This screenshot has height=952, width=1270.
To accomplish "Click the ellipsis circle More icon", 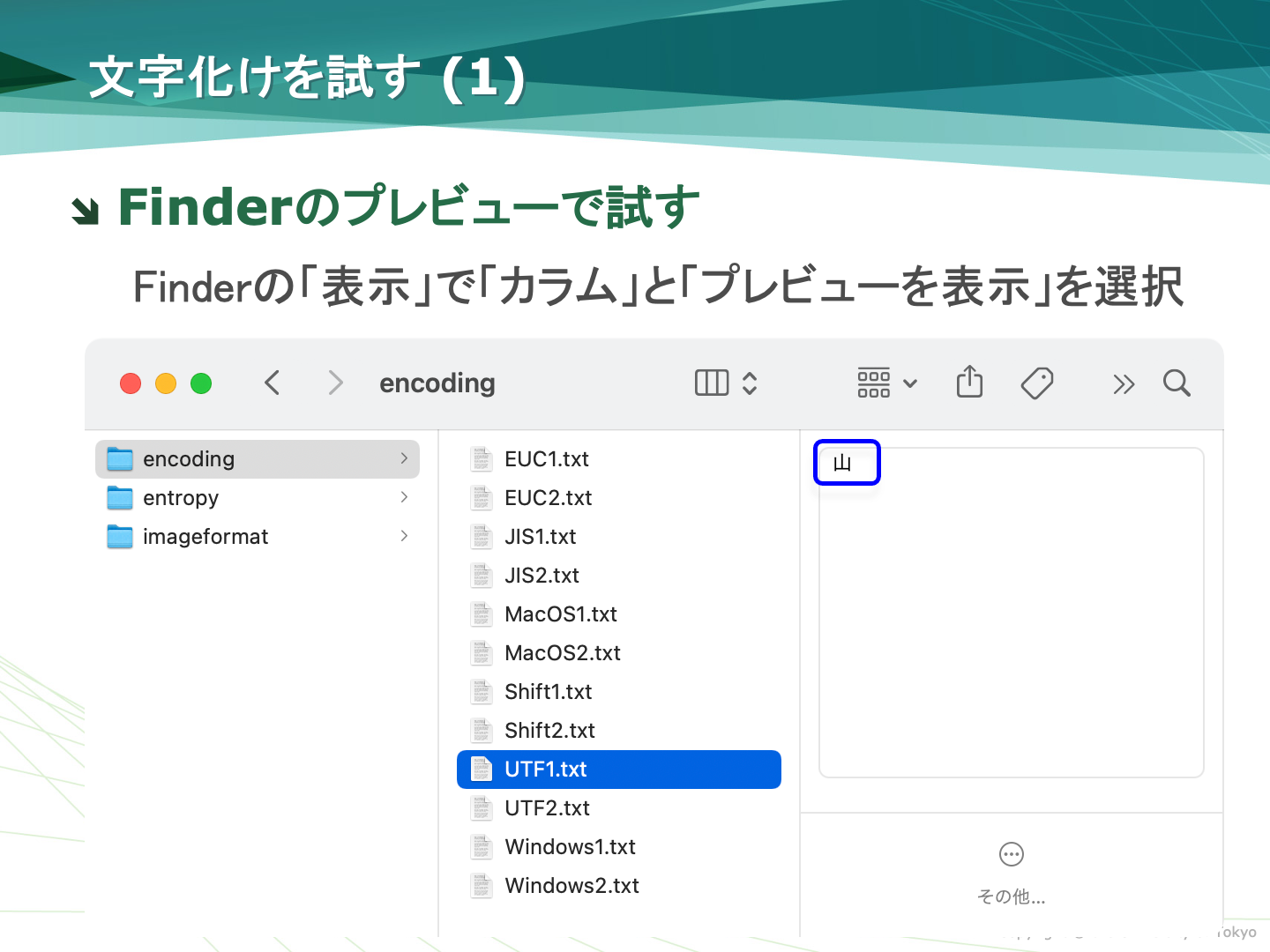I will (x=1012, y=854).
